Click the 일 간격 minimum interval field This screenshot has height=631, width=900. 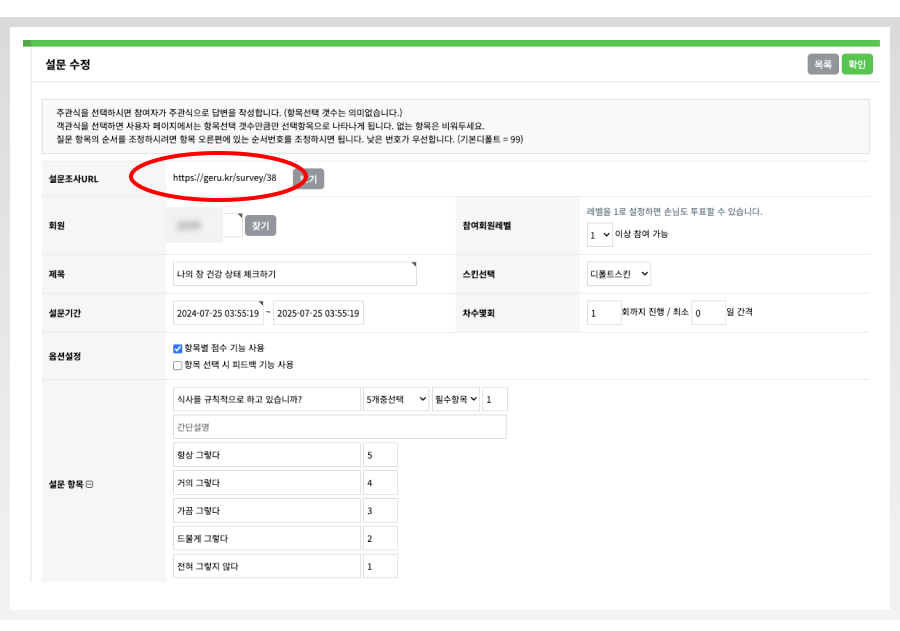click(708, 313)
